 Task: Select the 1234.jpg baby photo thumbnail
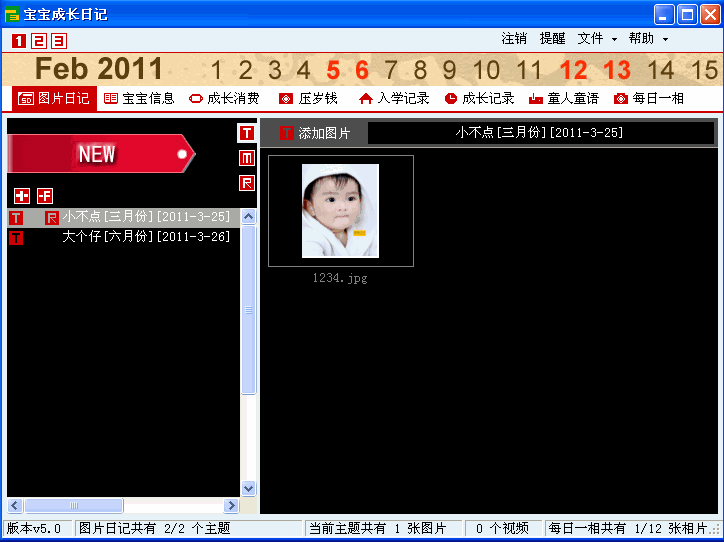click(x=341, y=211)
